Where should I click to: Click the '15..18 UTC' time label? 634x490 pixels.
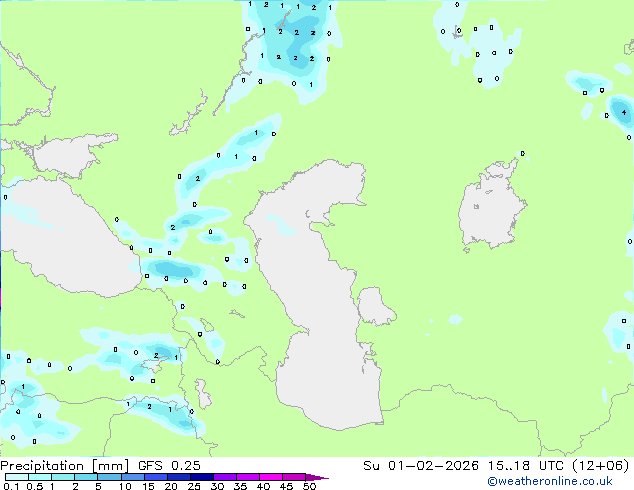click(x=526, y=466)
